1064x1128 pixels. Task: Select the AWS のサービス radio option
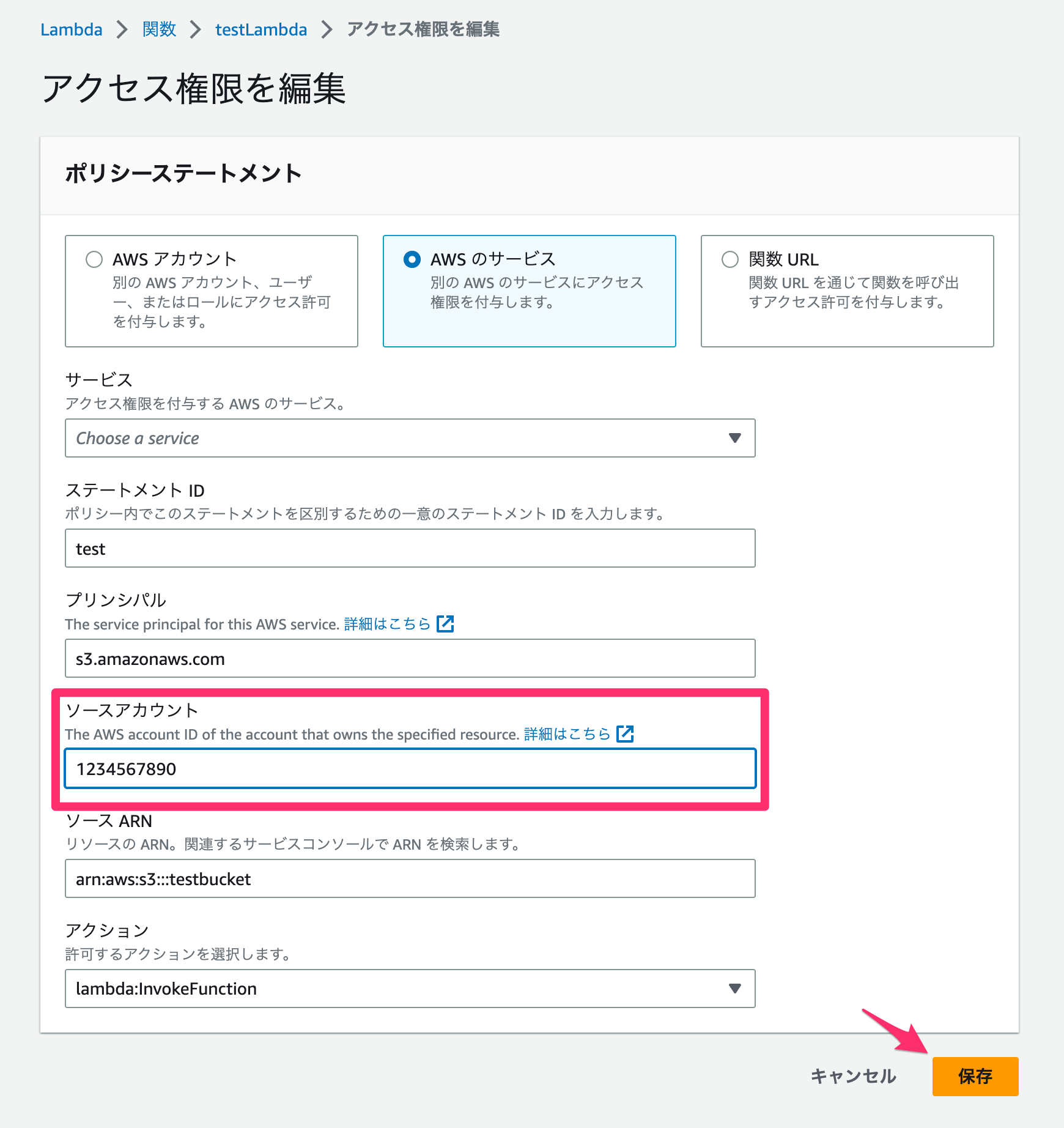(x=412, y=259)
